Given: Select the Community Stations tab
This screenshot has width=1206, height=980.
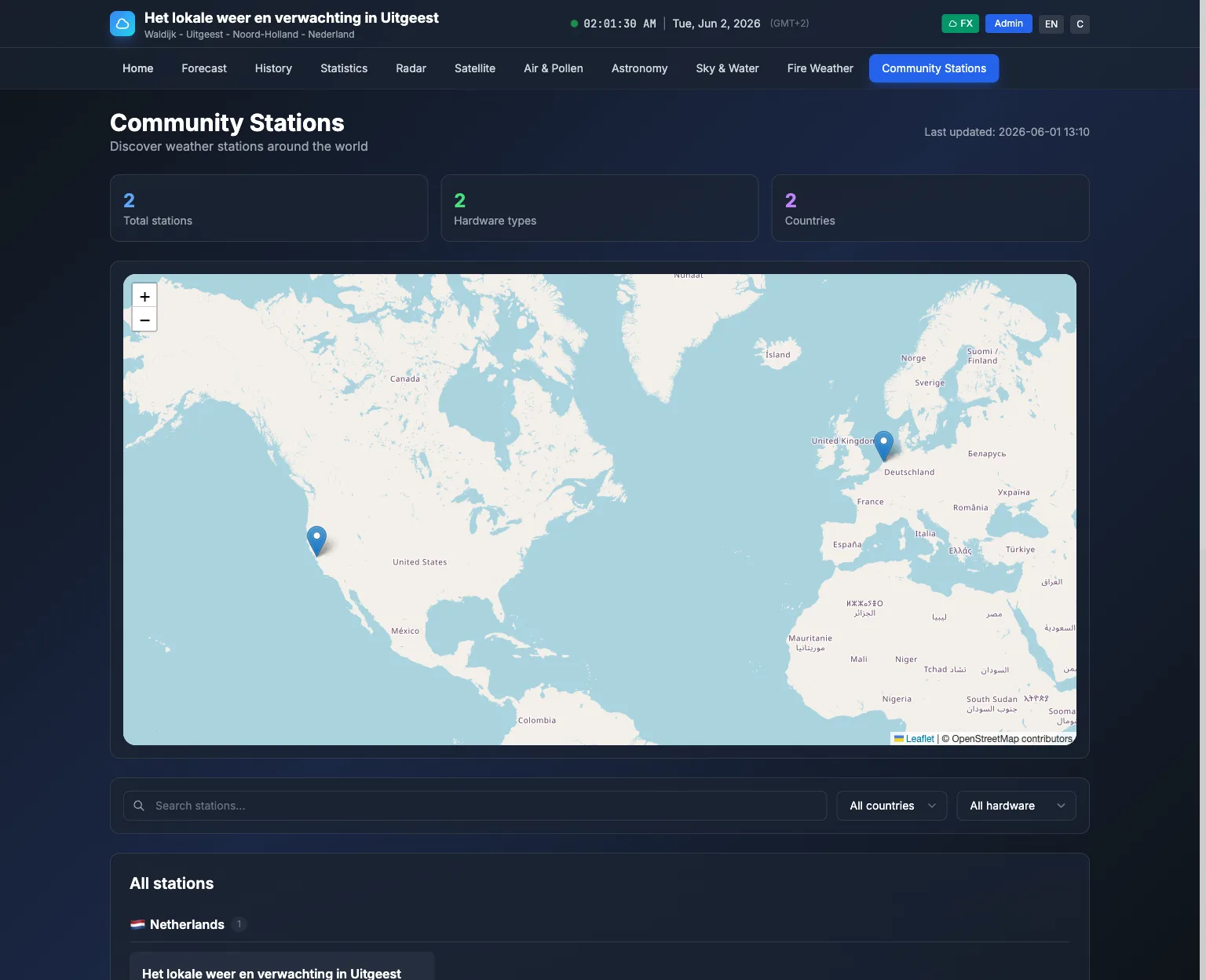Looking at the screenshot, I should click(934, 68).
